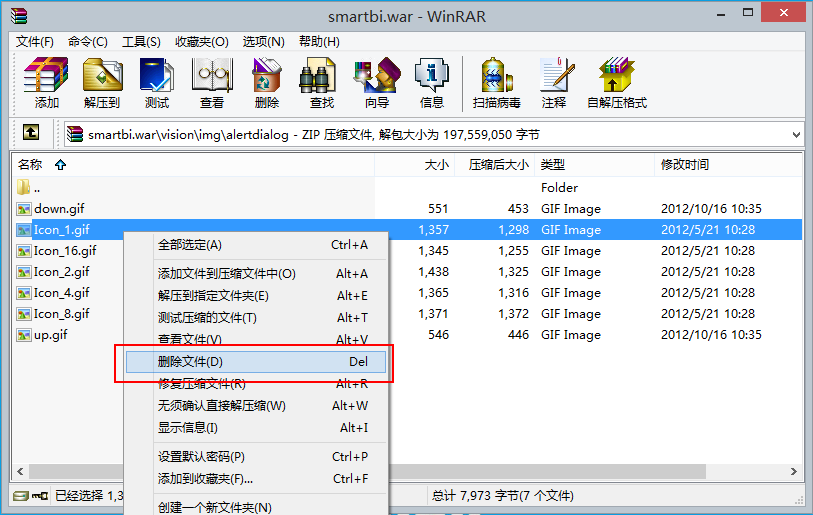Open the 帮助(H) menu
Screen dimensions: 813x515
(x=319, y=41)
